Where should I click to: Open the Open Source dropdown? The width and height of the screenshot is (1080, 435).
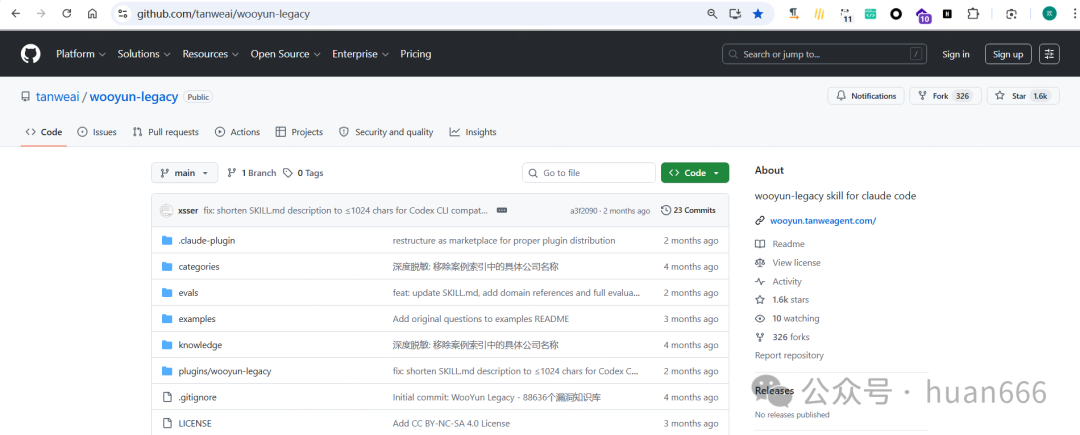coord(285,54)
